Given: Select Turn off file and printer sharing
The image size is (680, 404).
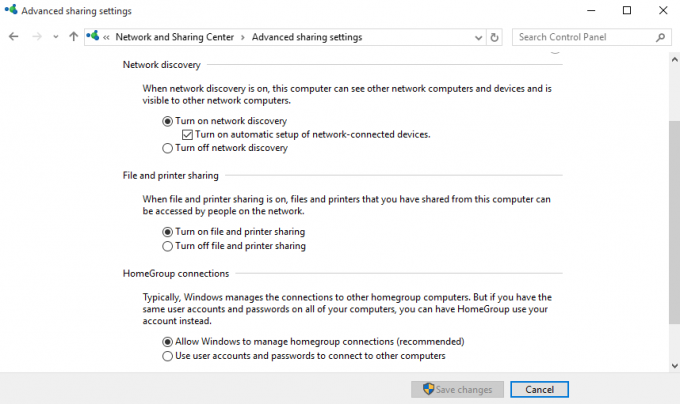Looking at the screenshot, I should tap(167, 246).
